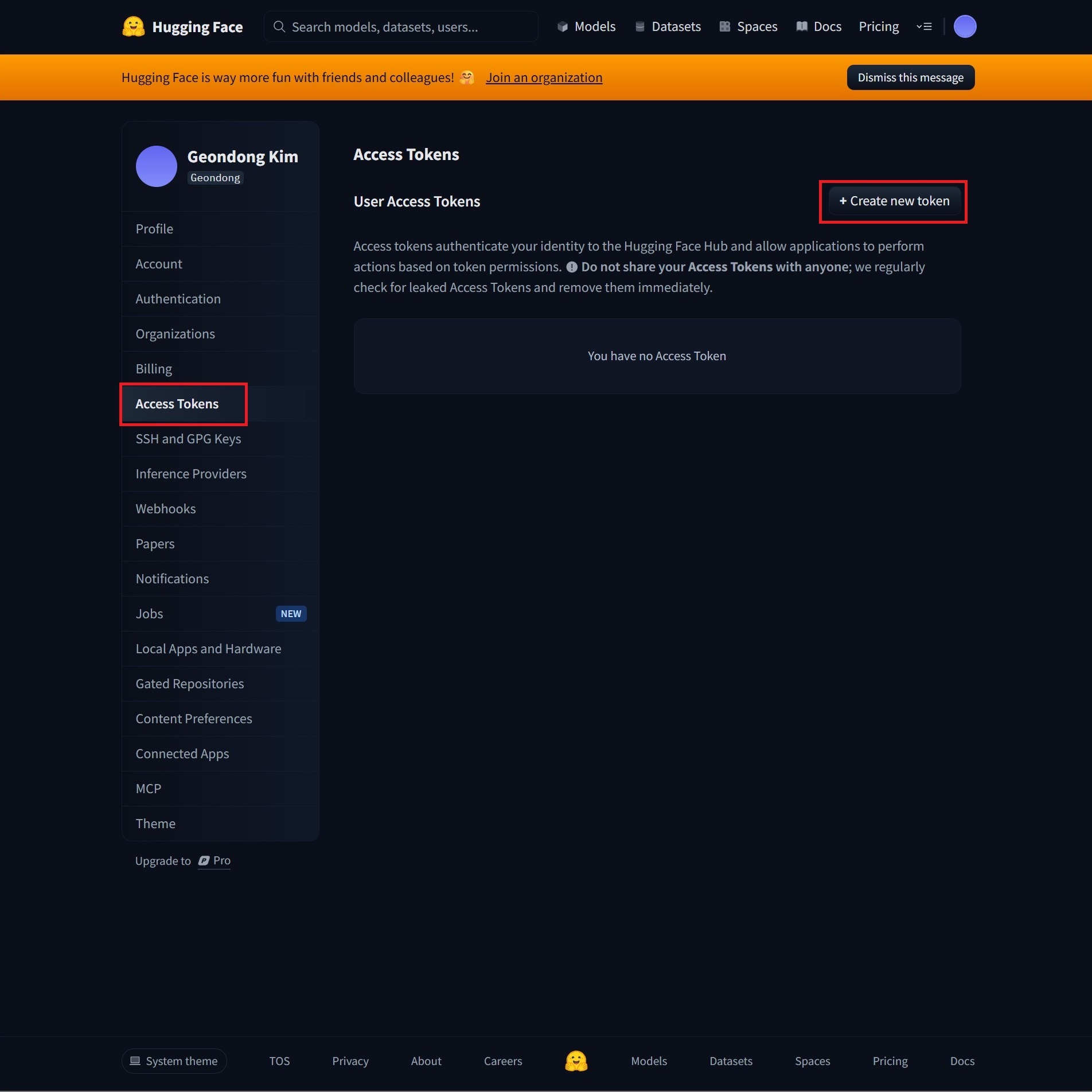1092x1092 pixels.
Task: Open MCP settings
Action: coord(220,789)
